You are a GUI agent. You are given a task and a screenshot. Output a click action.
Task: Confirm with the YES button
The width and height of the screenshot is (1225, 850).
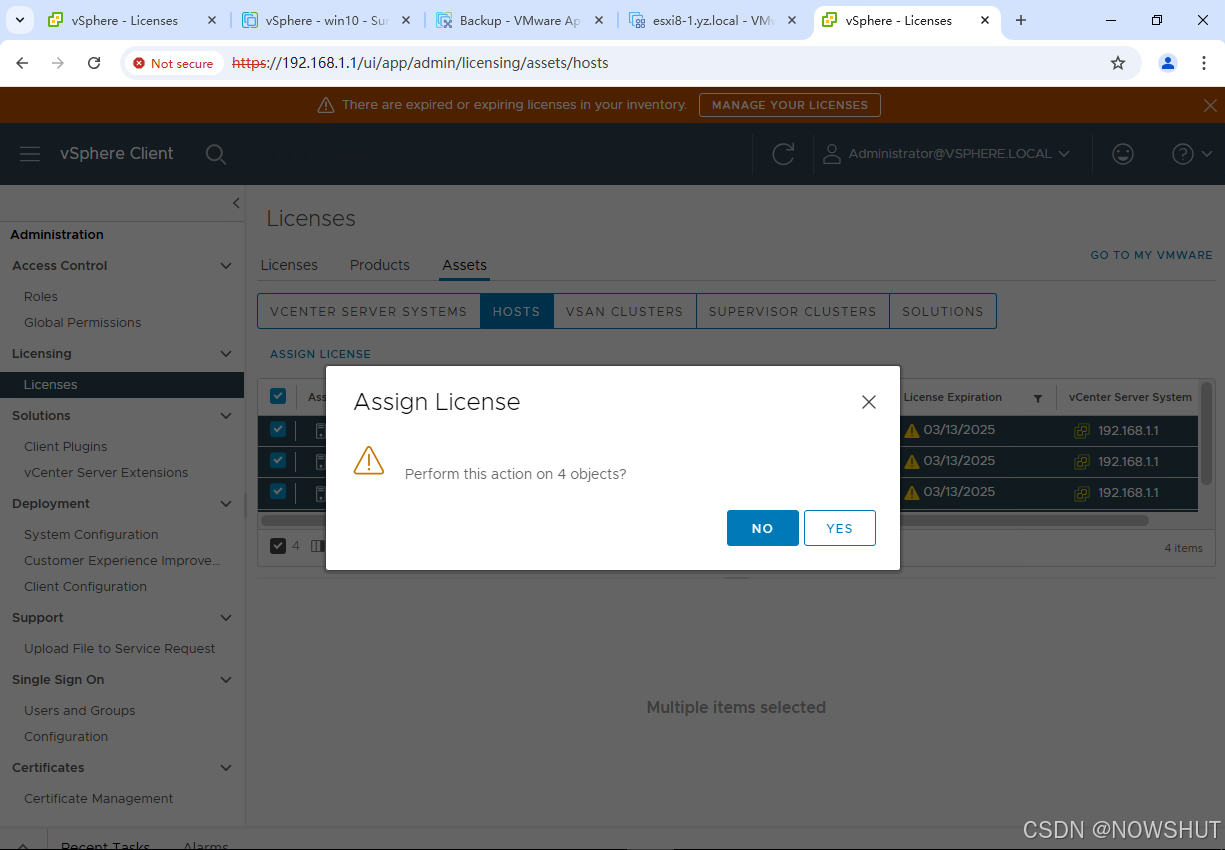click(x=839, y=528)
